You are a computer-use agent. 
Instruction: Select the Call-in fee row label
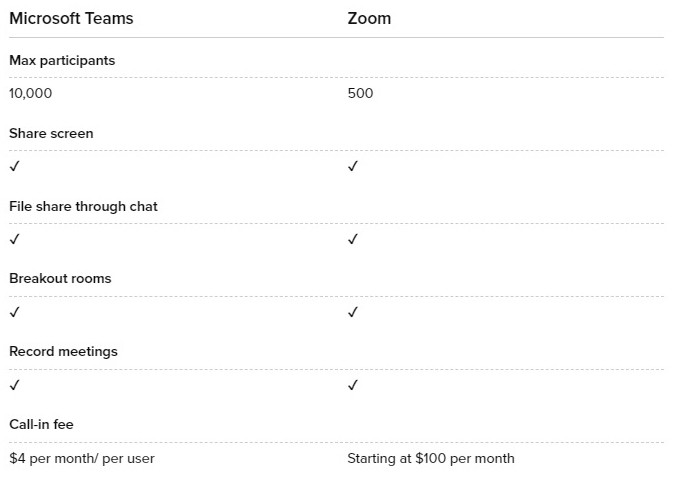[x=41, y=424]
